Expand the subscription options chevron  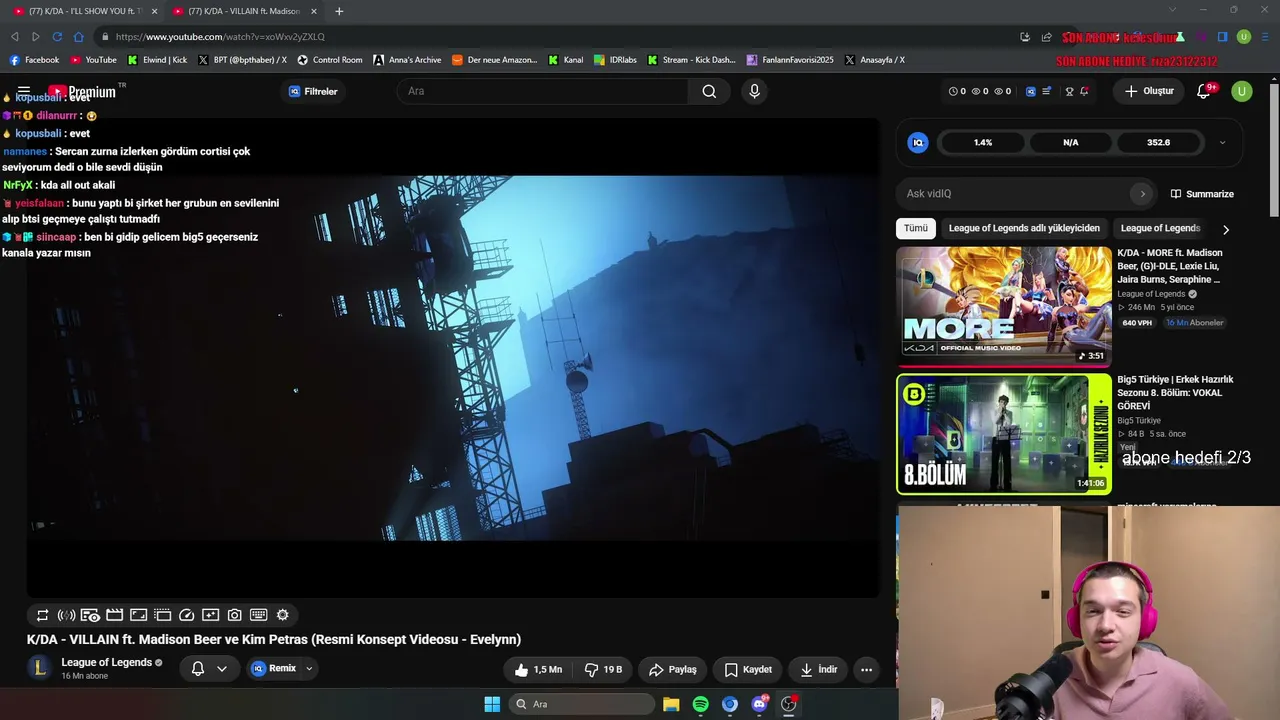(222, 669)
